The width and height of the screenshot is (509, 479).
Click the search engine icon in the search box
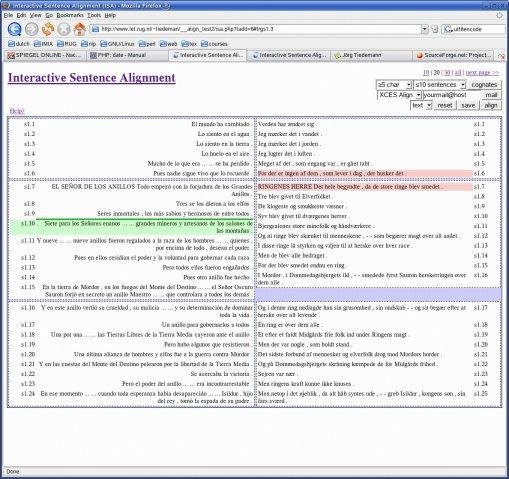[448, 29]
